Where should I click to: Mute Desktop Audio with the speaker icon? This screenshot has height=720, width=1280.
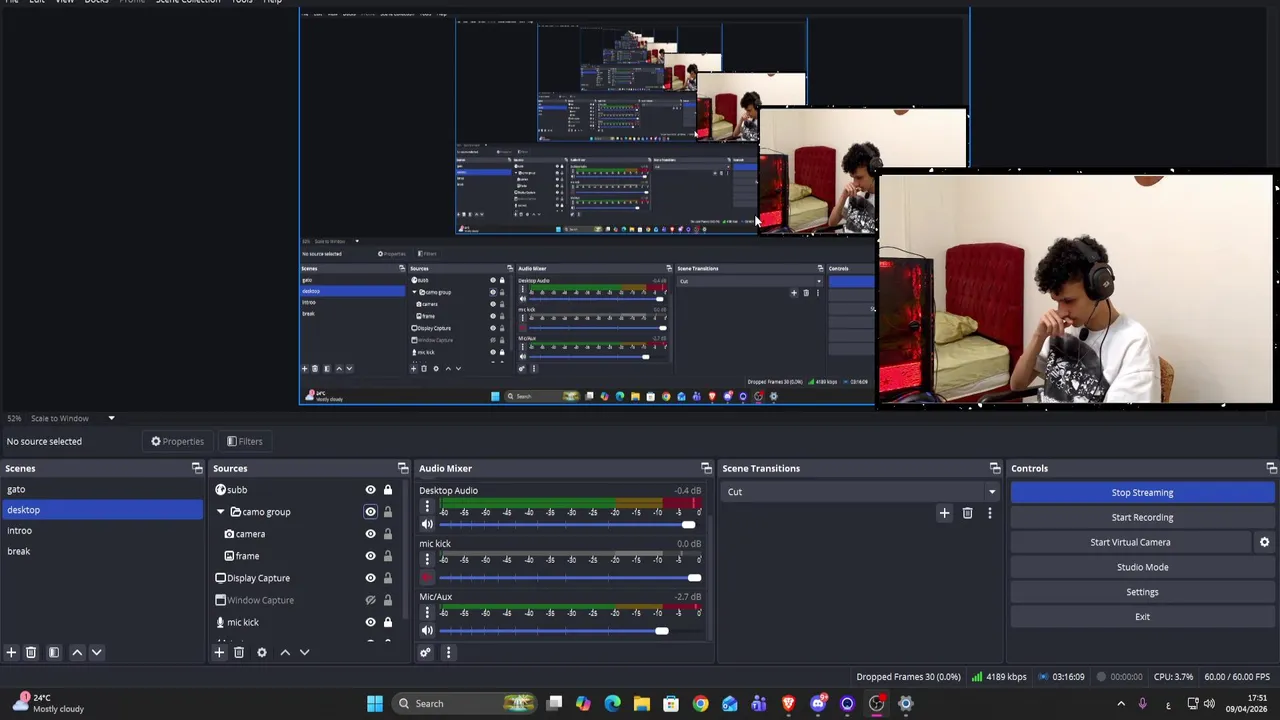click(x=427, y=524)
